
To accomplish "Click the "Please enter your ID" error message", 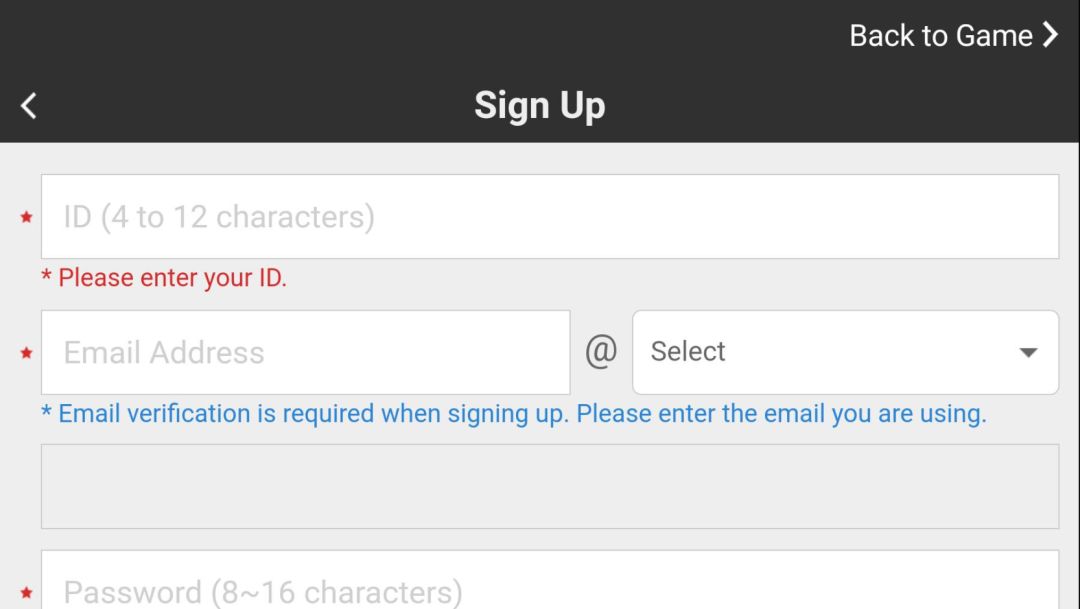I will tap(168, 278).
